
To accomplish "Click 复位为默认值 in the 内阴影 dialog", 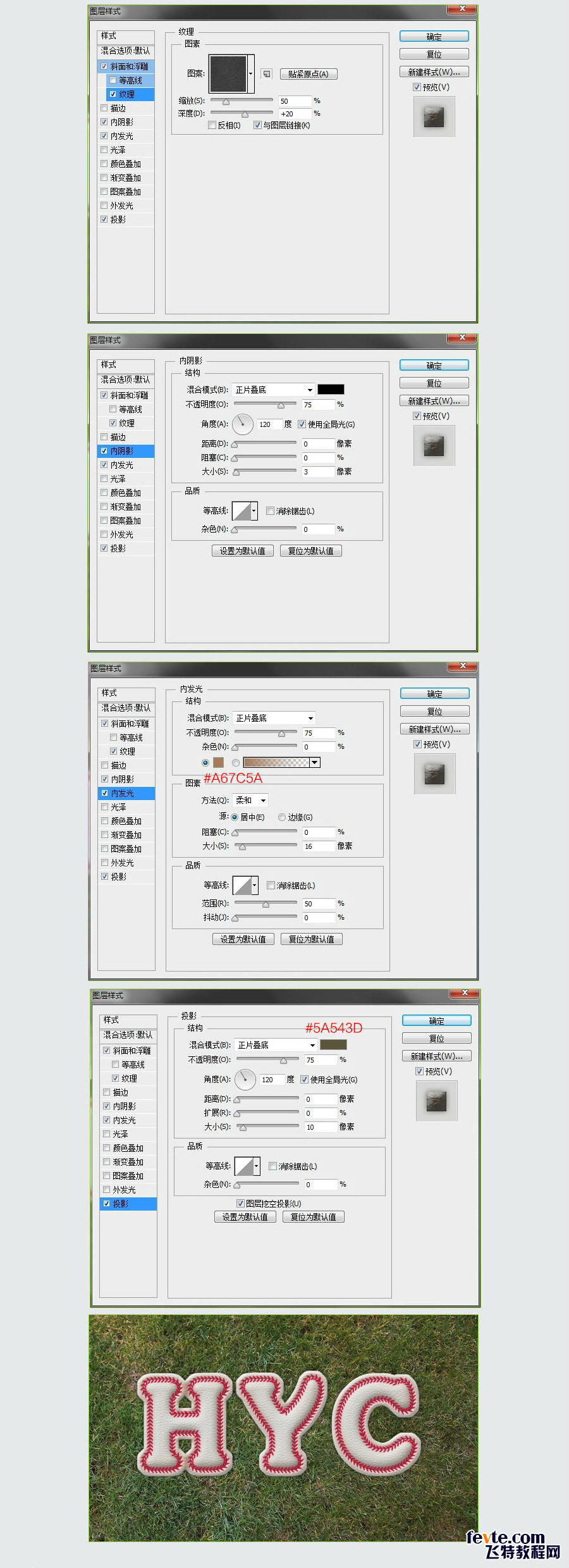I will click(311, 551).
